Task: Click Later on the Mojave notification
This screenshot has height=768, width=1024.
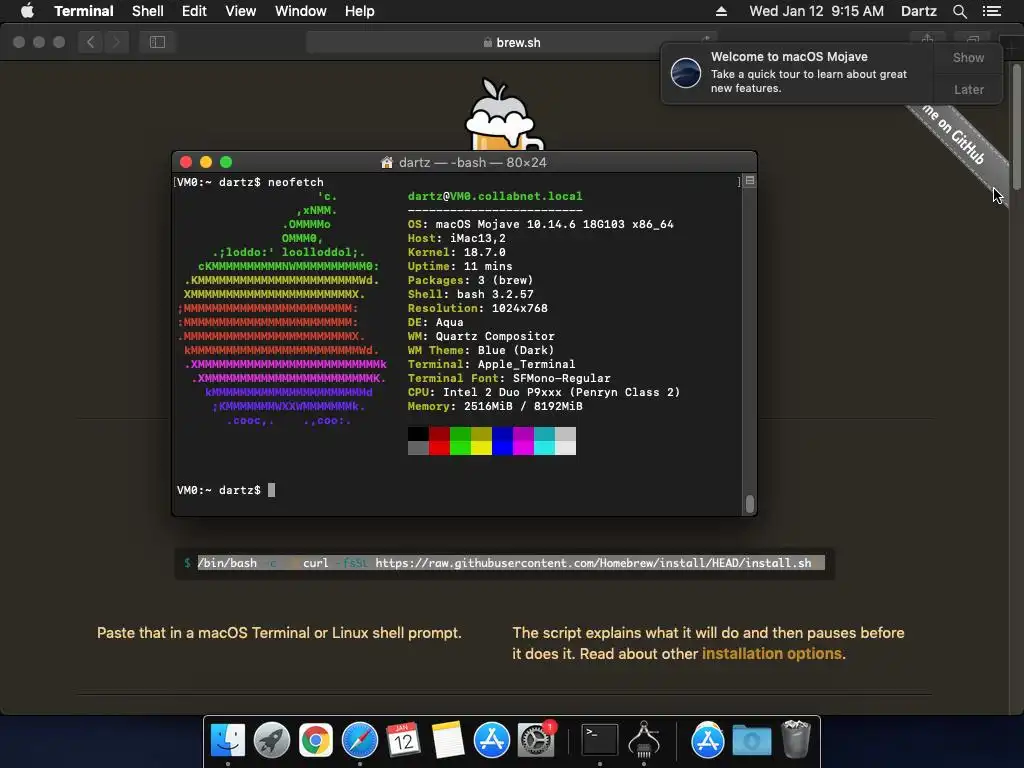Action: point(968,89)
